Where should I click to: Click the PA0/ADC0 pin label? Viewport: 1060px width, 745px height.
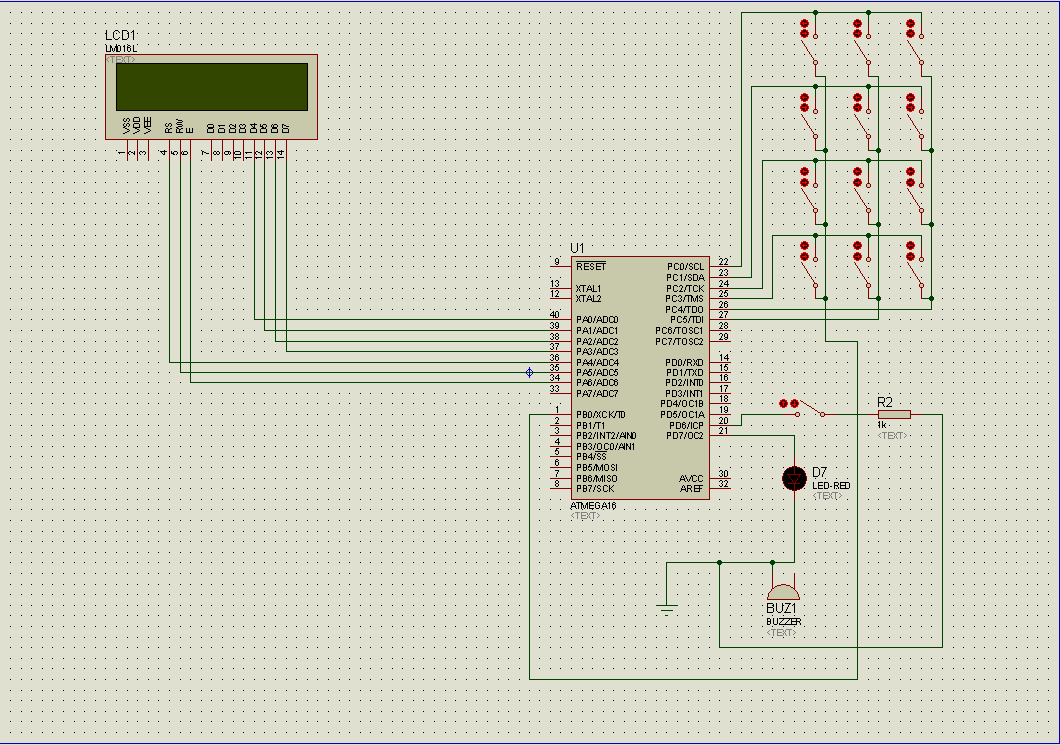tap(597, 320)
